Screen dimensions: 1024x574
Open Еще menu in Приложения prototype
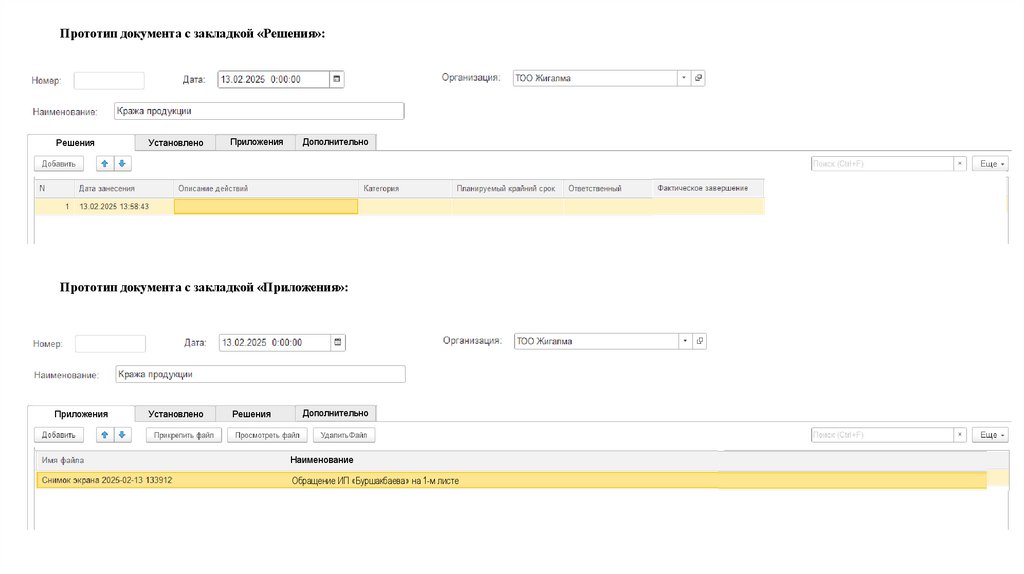point(991,435)
